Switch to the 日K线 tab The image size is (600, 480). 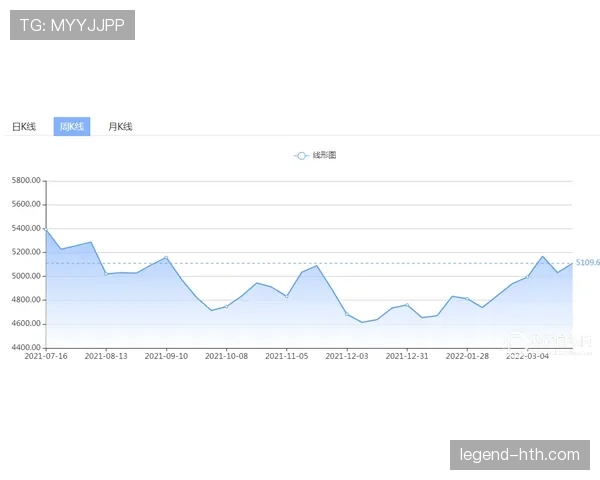(x=24, y=127)
